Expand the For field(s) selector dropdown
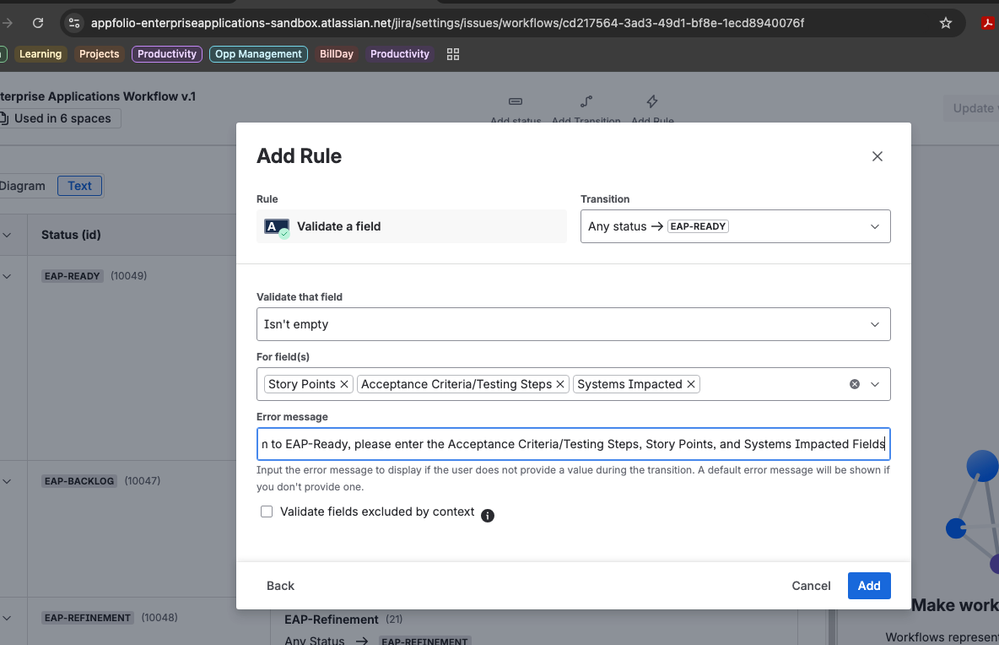 (875, 384)
